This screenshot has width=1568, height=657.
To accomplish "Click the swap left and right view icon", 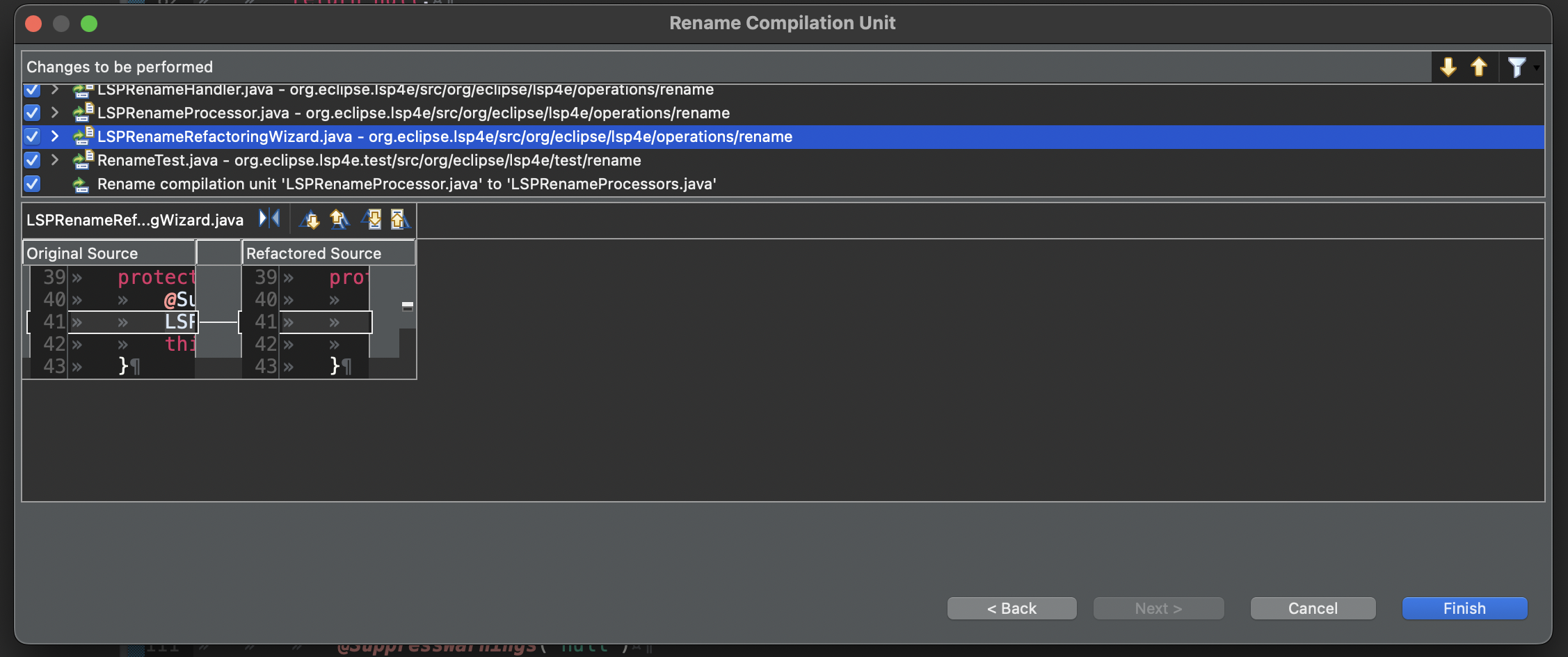I will pyautogui.click(x=270, y=219).
